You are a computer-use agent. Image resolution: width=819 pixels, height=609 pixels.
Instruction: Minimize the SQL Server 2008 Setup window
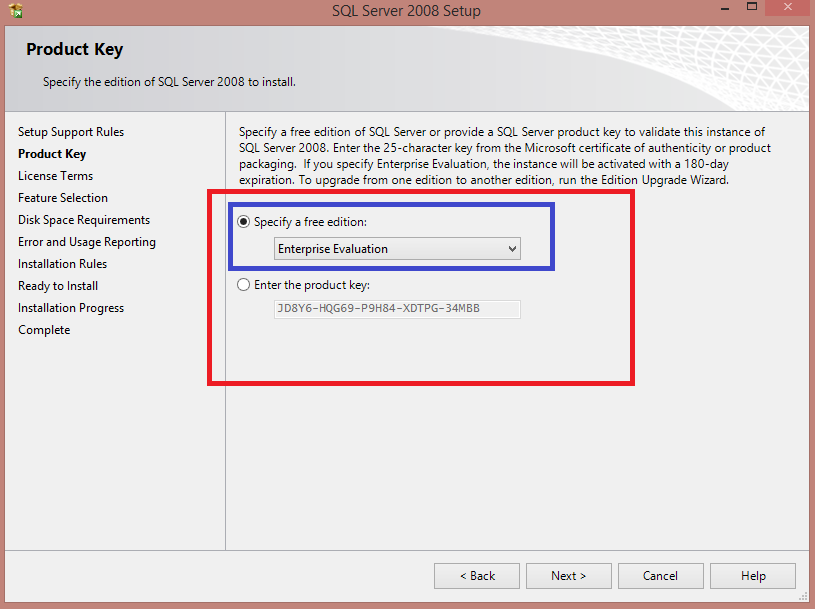(x=725, y=8)
